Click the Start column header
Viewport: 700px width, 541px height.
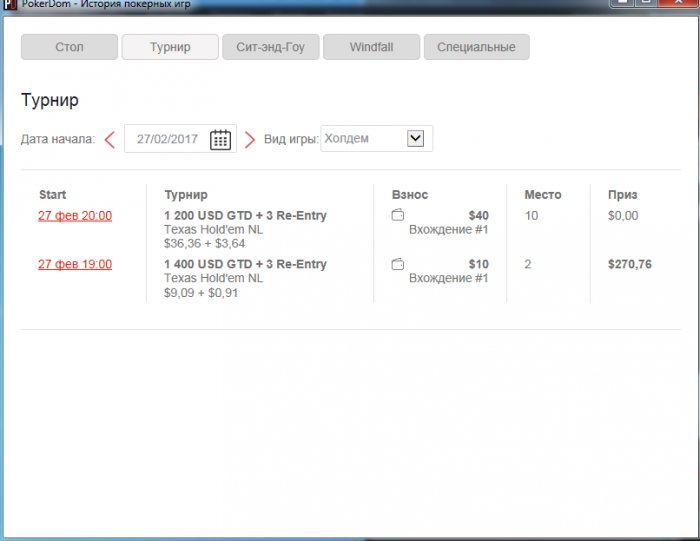point(52,195)
